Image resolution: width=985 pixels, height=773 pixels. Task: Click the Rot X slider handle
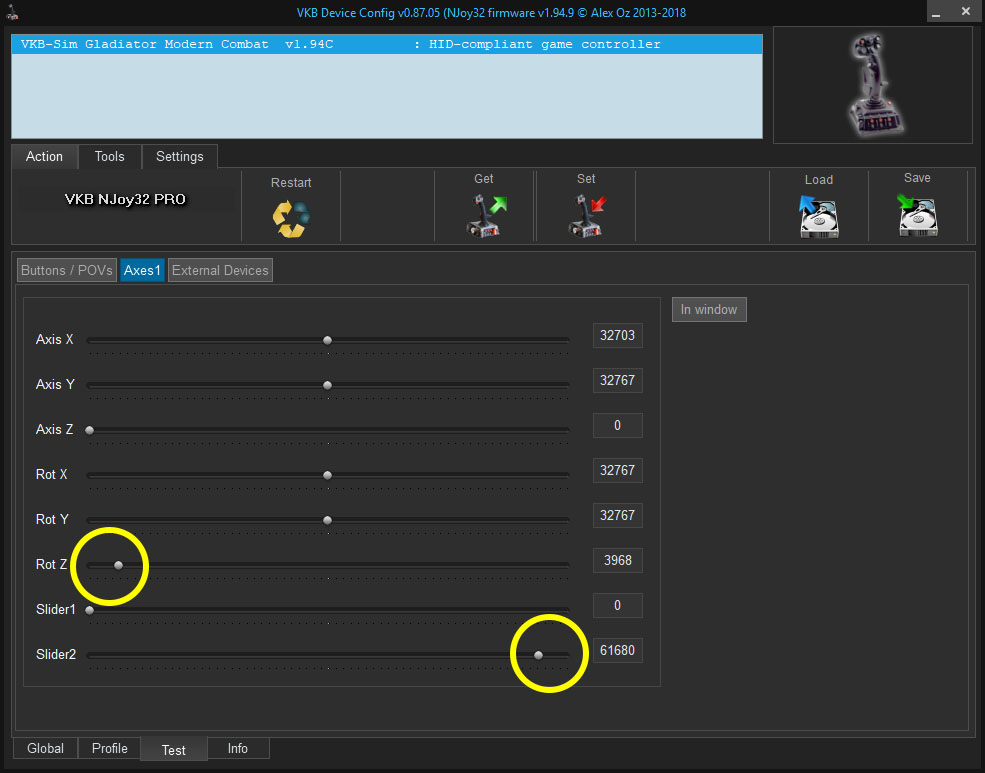(x=327, y=475)
